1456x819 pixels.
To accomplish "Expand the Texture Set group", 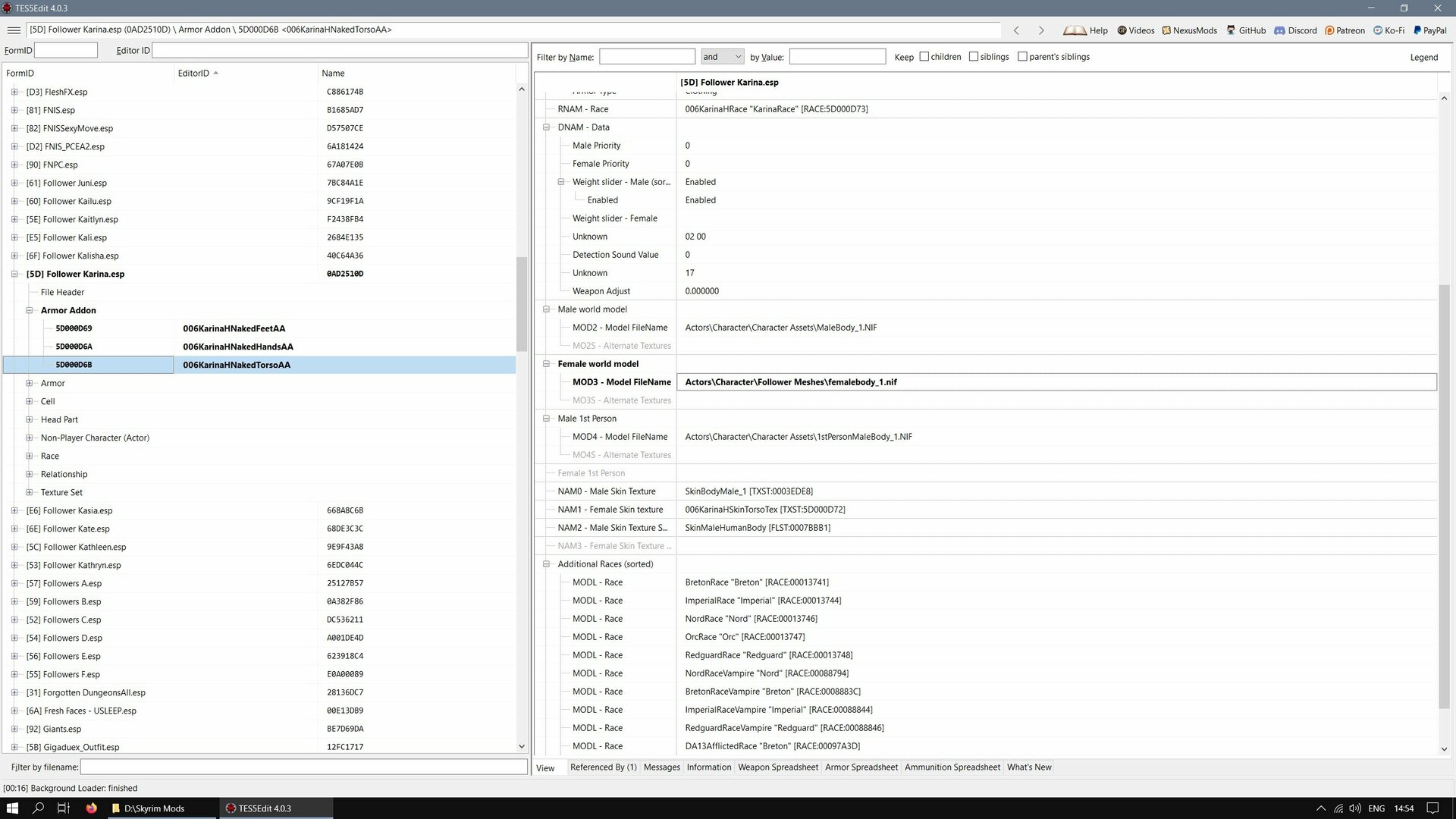I will (x=29, y=492).
